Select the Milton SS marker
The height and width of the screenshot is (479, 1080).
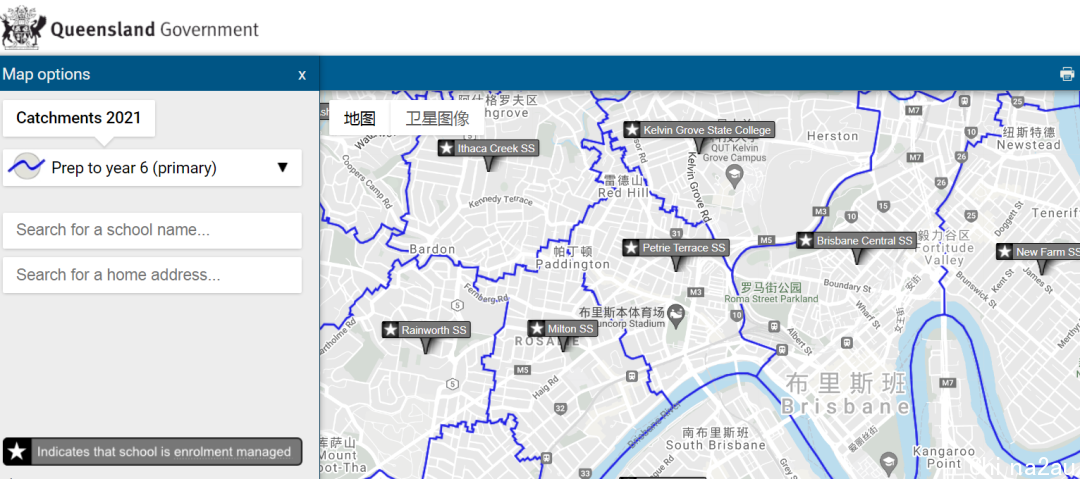point(563,329)
